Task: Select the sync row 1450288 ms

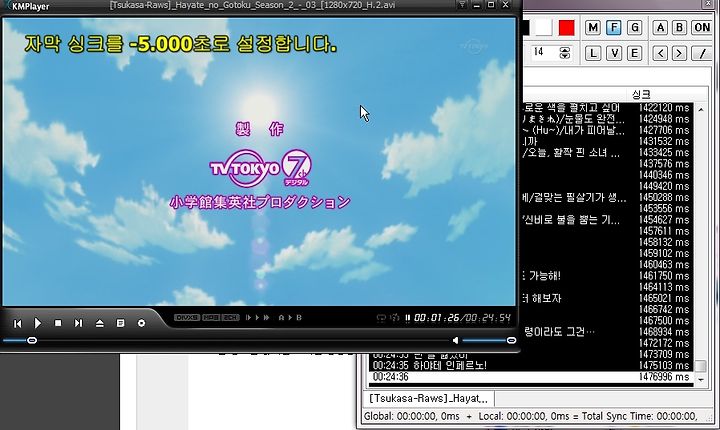Action: [608, 198]
